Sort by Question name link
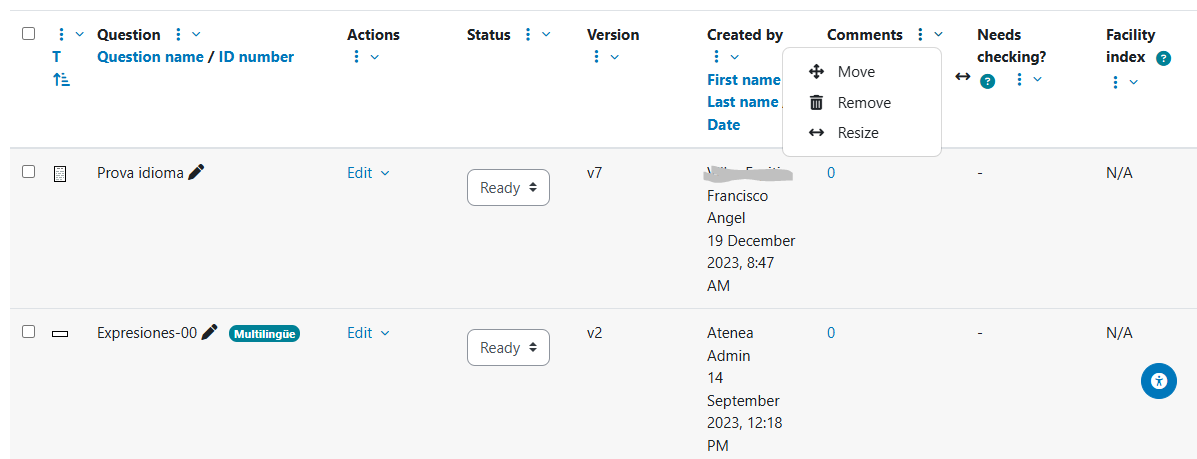1197x459 pixels. (150, 57)
